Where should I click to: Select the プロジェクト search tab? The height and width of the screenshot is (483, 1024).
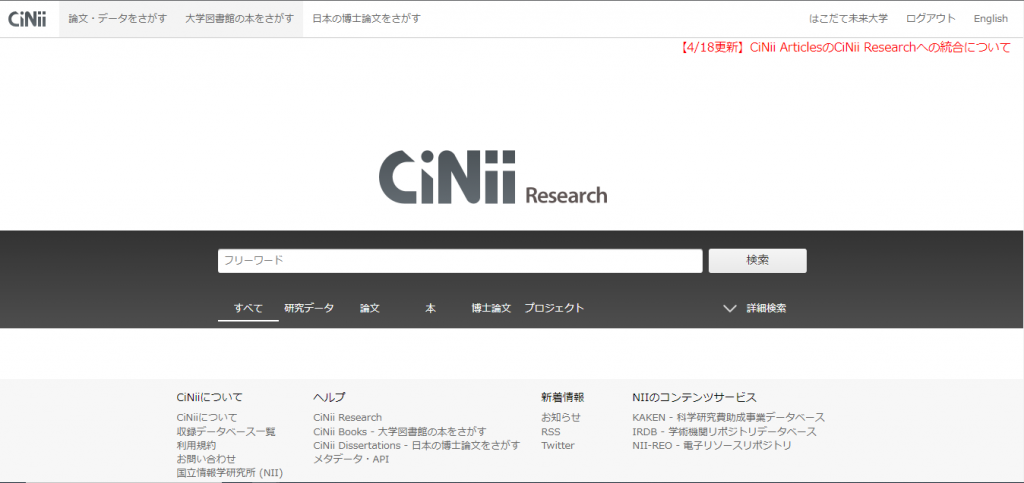(554, 308)
